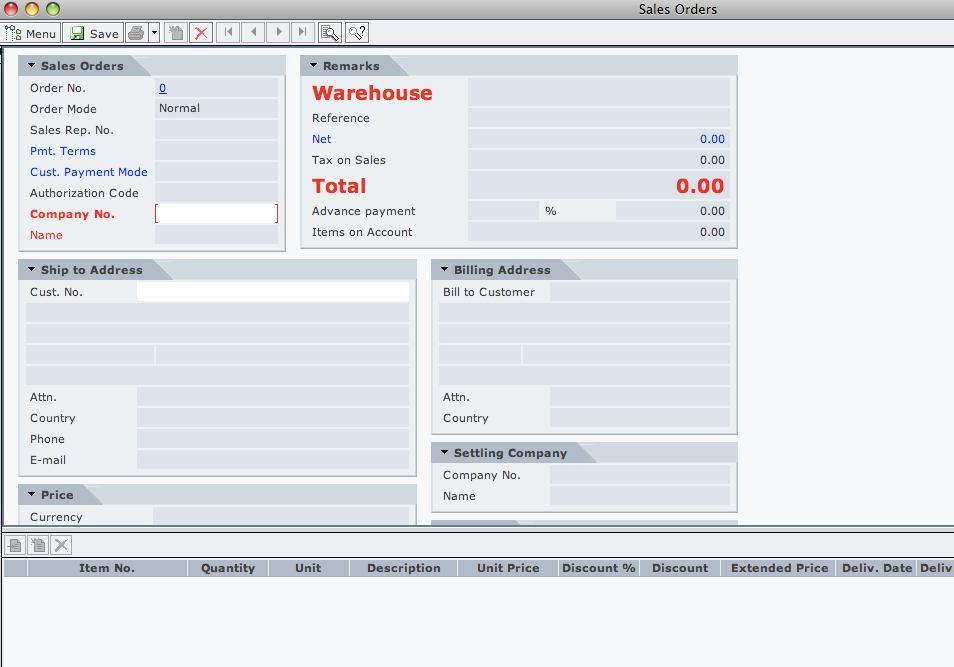The width and height of the screenshot is (954, 667).
Task: Click the printer icon in toolbar
Action: point(136,33)
